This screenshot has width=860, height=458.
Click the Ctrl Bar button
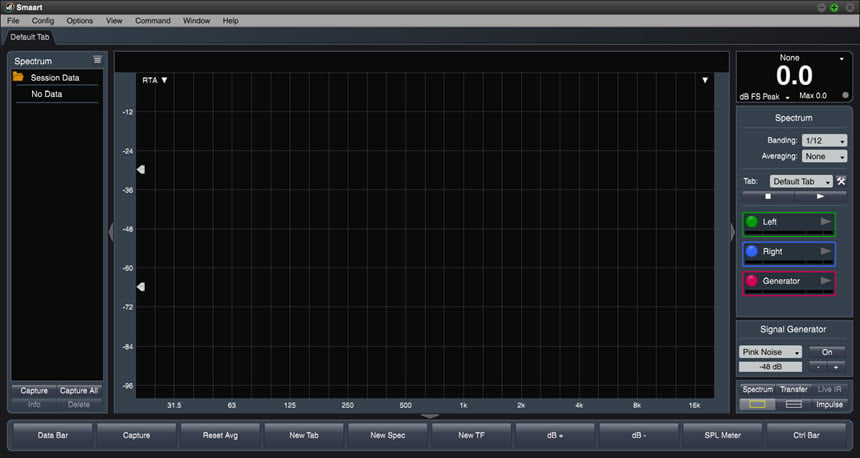click(806, 435)
